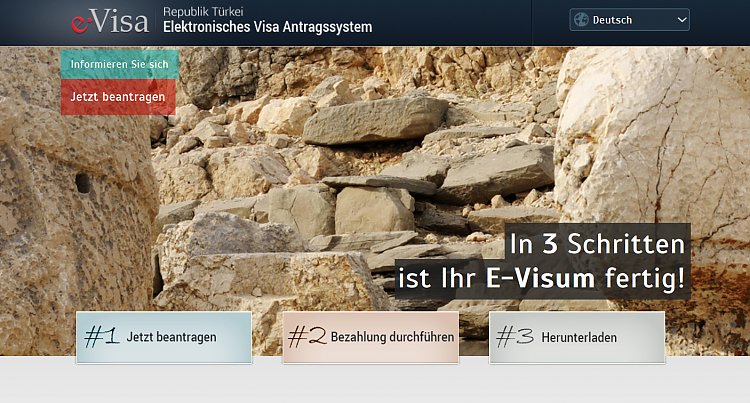This screenshot has height=403, width=750.
Task: Click the e-Visa logo
Action: (110, 22)
